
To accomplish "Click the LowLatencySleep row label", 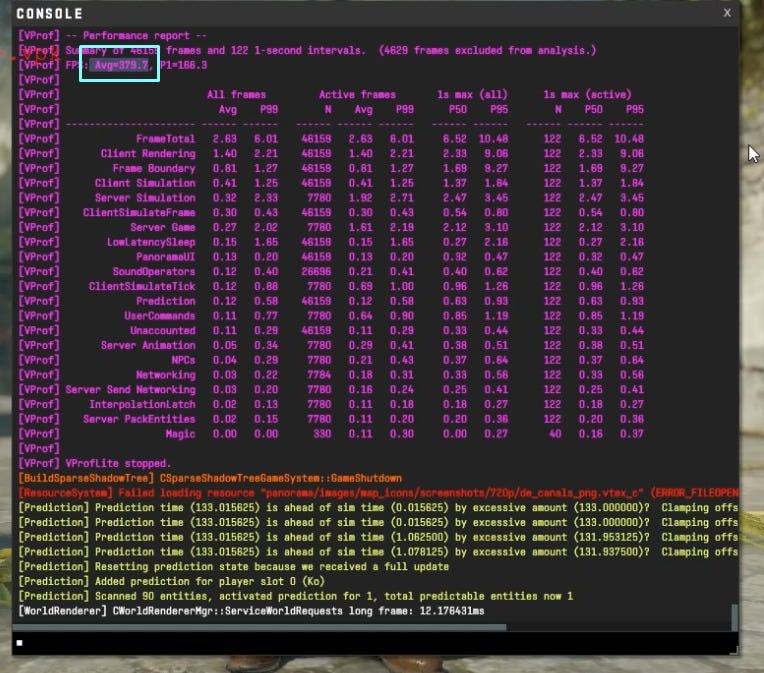I will tap(151, 242).
